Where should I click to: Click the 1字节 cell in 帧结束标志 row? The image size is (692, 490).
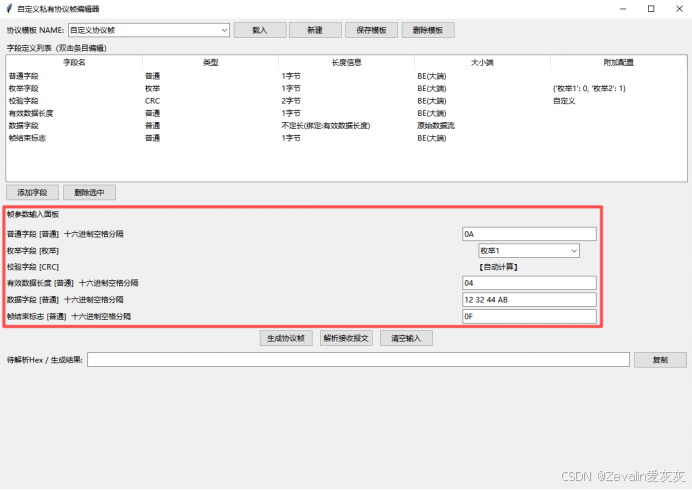[291, 138]
